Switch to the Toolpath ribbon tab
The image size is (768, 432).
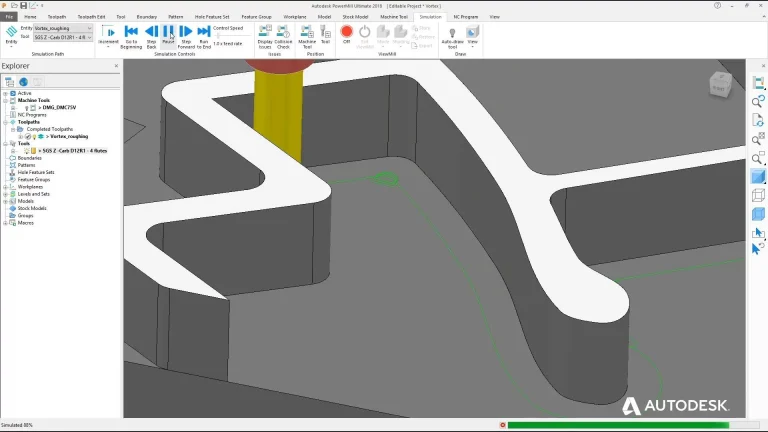click(x=57, y=17)
